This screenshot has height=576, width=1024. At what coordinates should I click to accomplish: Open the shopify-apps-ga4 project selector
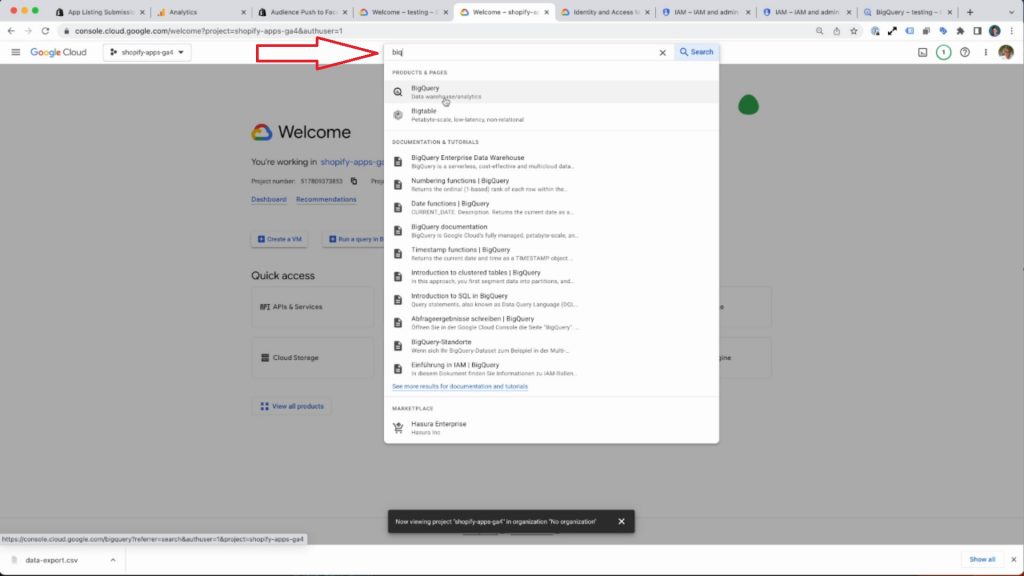(147, 52)
